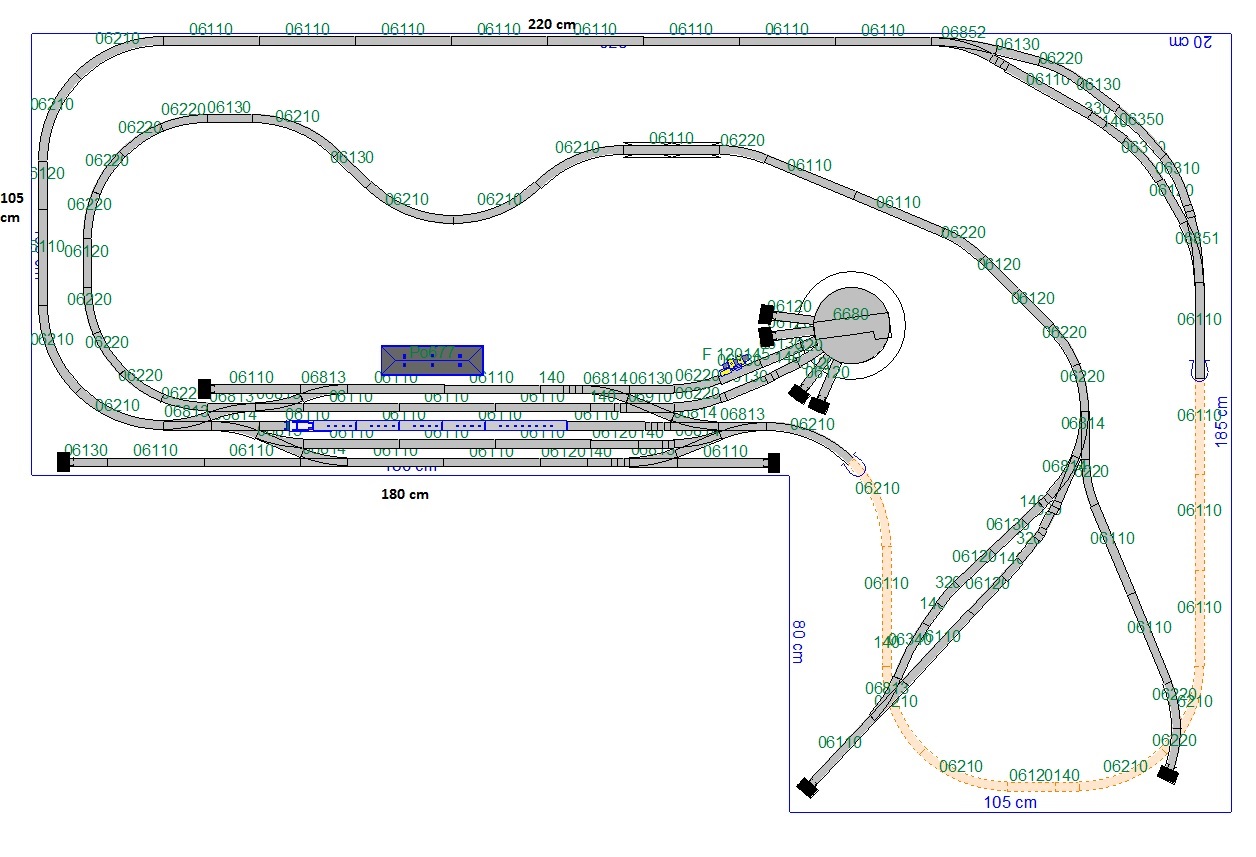This screenshot has height=857, width=1256.
Task: Select the 180 cm dimension label
Action: pos(405,494)
